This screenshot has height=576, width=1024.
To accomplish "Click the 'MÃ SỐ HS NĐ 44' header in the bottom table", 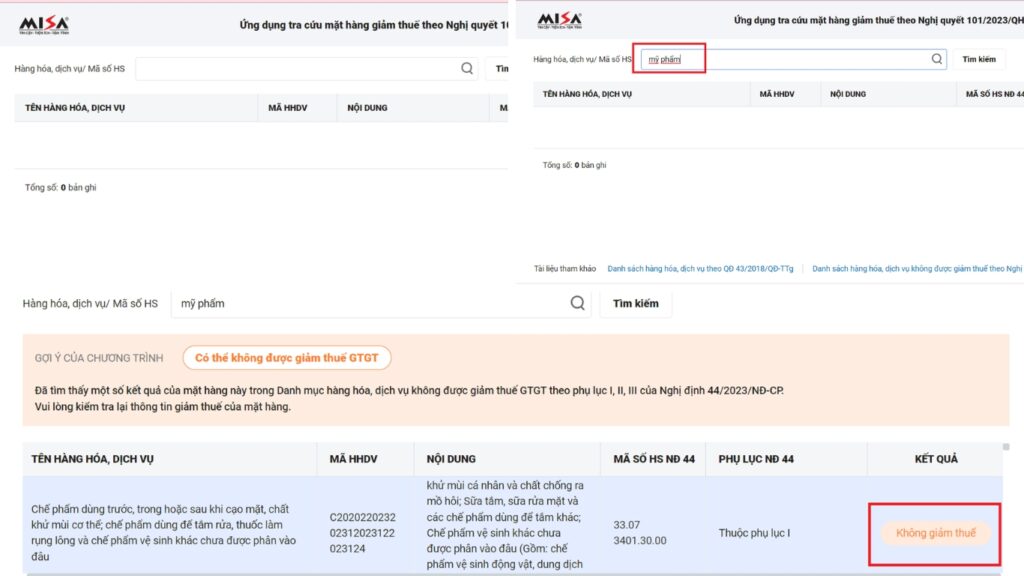I will pyautogui.click(x=654, y=459).
